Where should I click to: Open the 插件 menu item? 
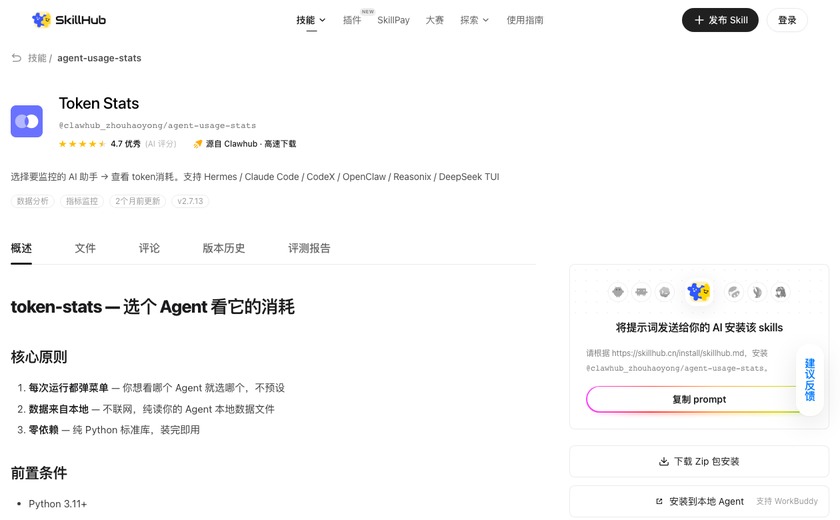[x=352, y=20]
